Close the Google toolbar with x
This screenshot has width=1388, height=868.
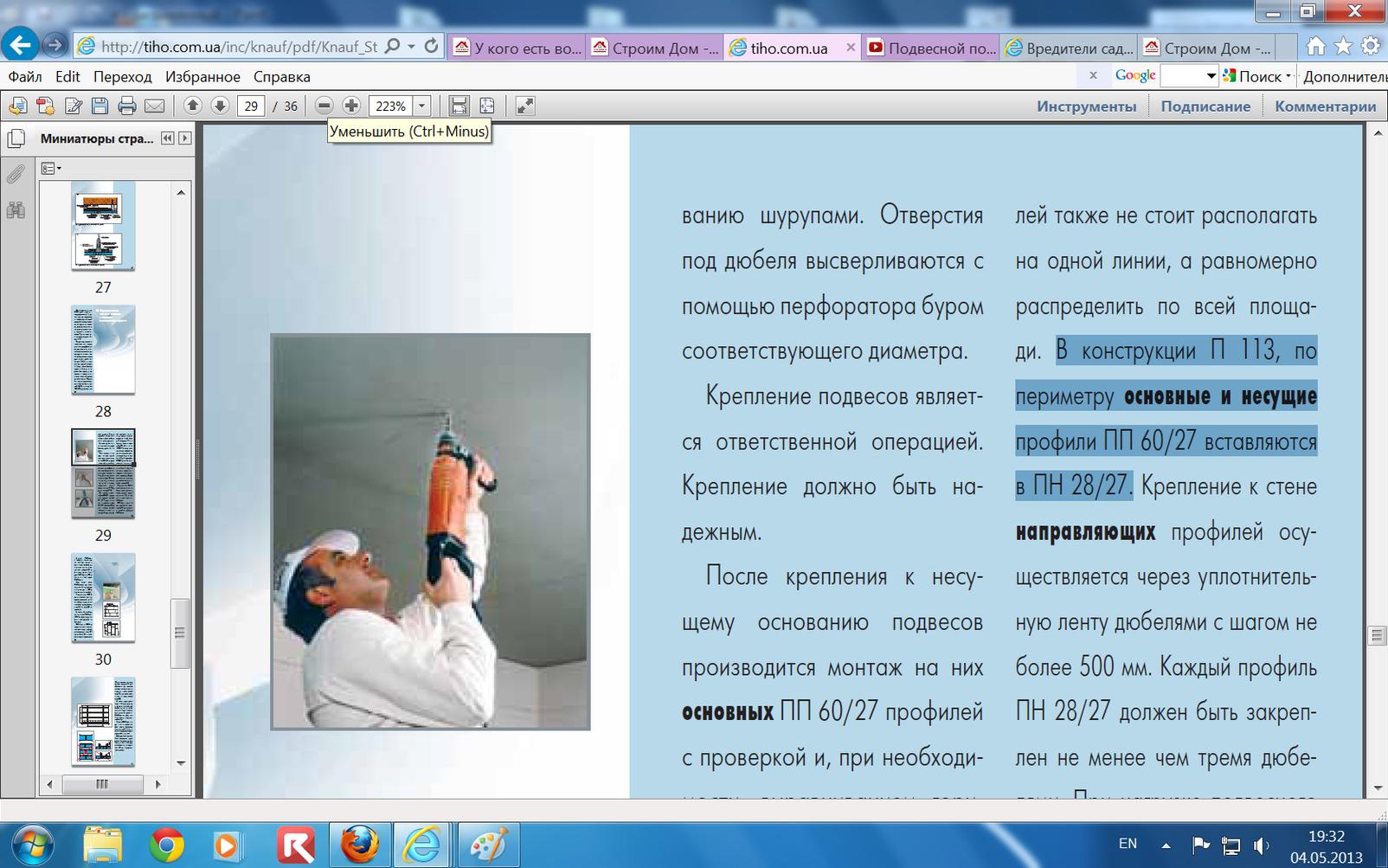(x=1093, y=75)
